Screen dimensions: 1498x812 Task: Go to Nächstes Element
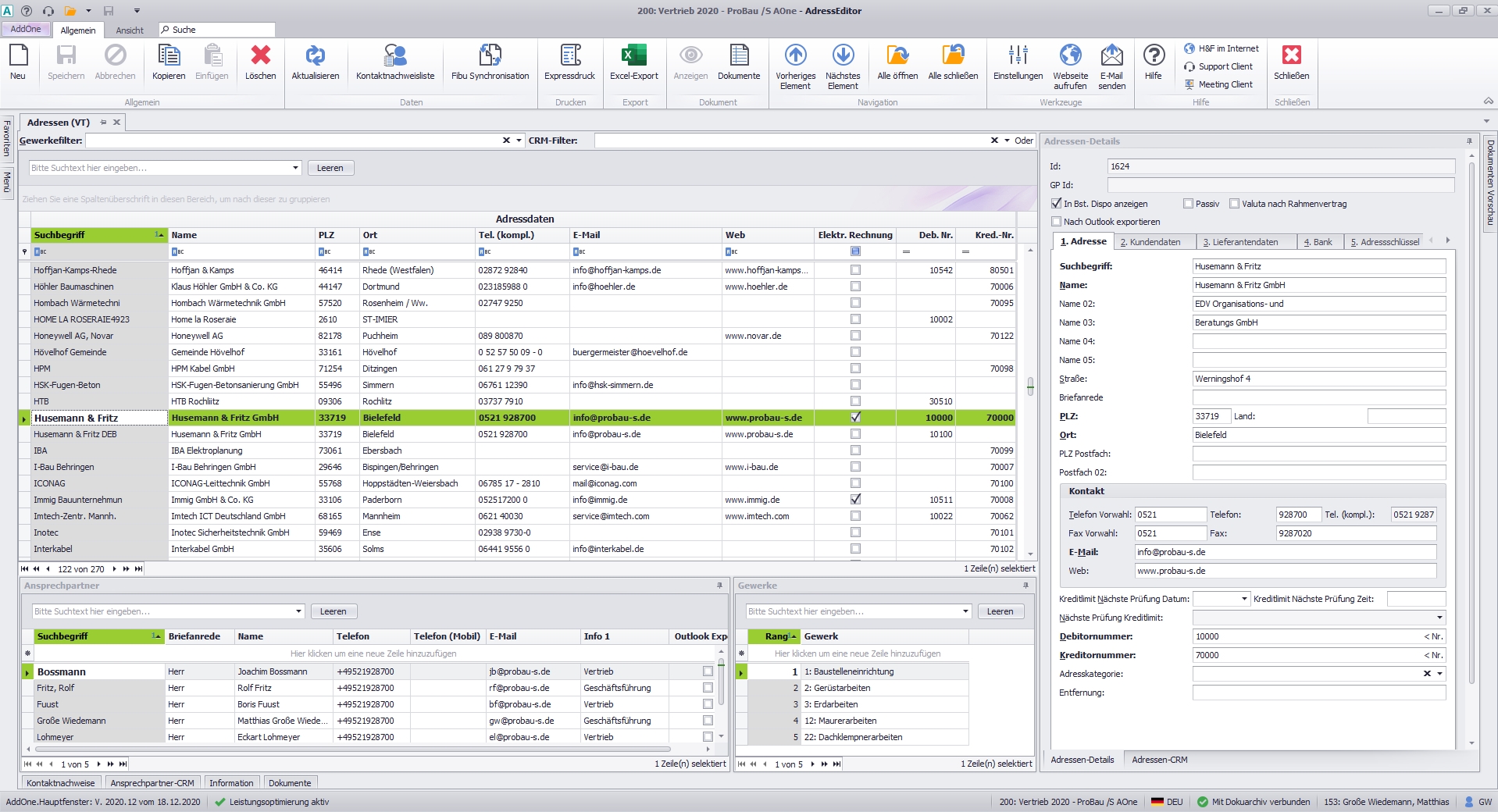click(x=843, y=56)
